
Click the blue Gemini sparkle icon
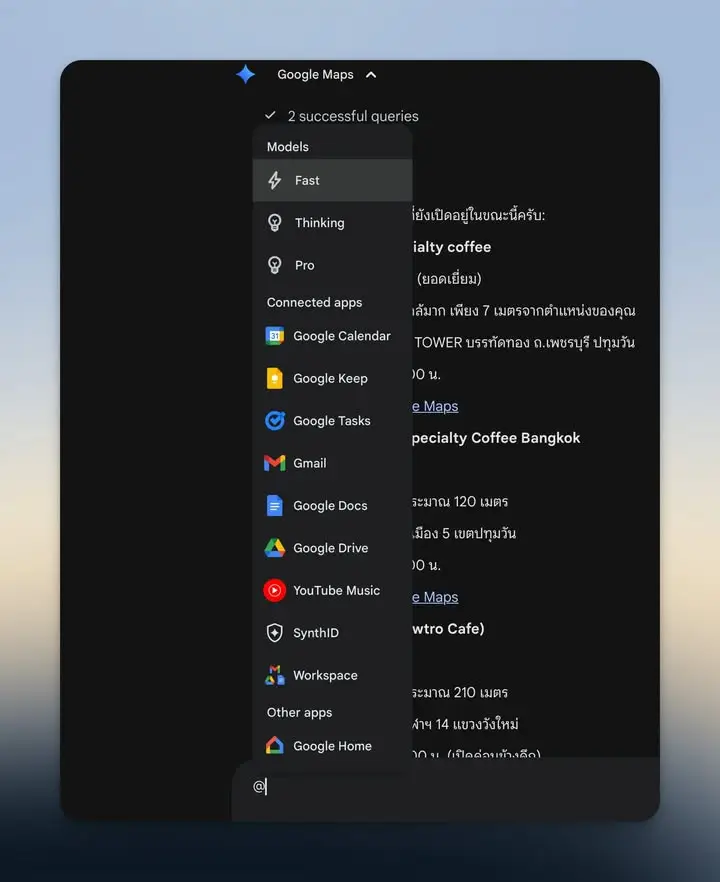[246, 74]
